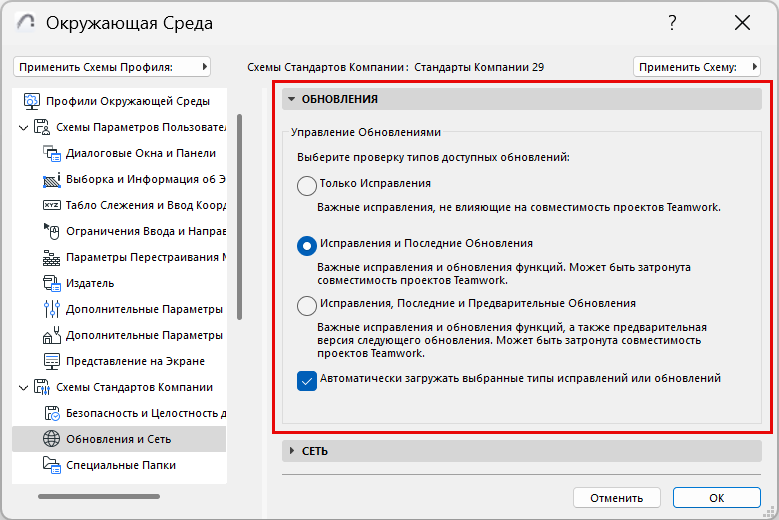This screenshot has height=520, width=779.
Task: Collapse the Схемы Стандартов Компании tree node
Action: coord(23,387)
